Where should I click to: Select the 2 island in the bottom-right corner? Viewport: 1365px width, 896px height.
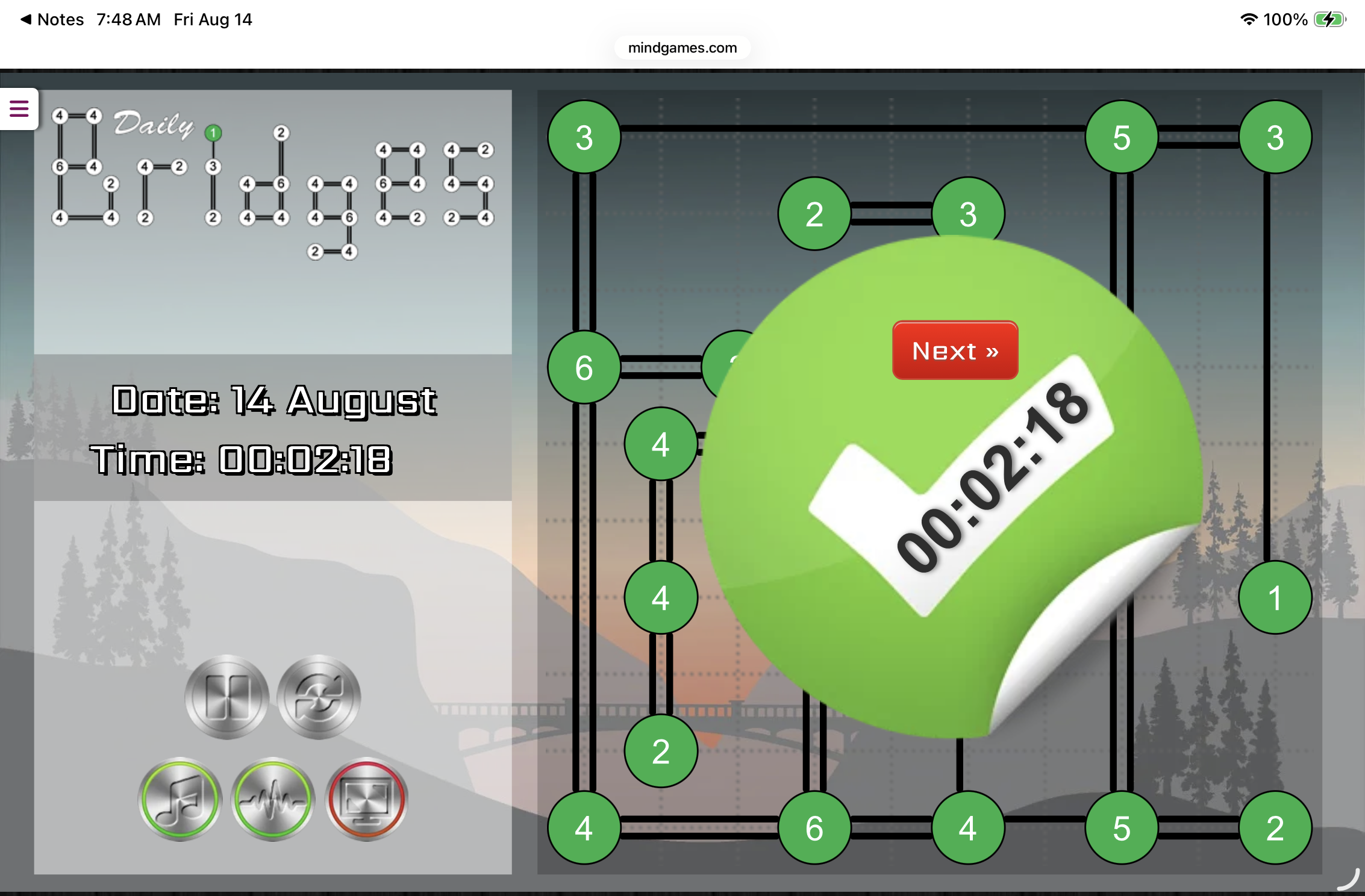point(1275,827)
